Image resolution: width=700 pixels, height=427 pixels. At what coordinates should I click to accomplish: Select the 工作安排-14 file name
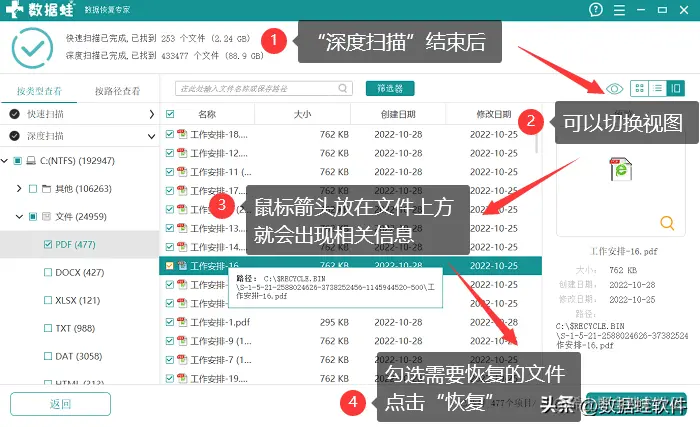coord(219,247)
